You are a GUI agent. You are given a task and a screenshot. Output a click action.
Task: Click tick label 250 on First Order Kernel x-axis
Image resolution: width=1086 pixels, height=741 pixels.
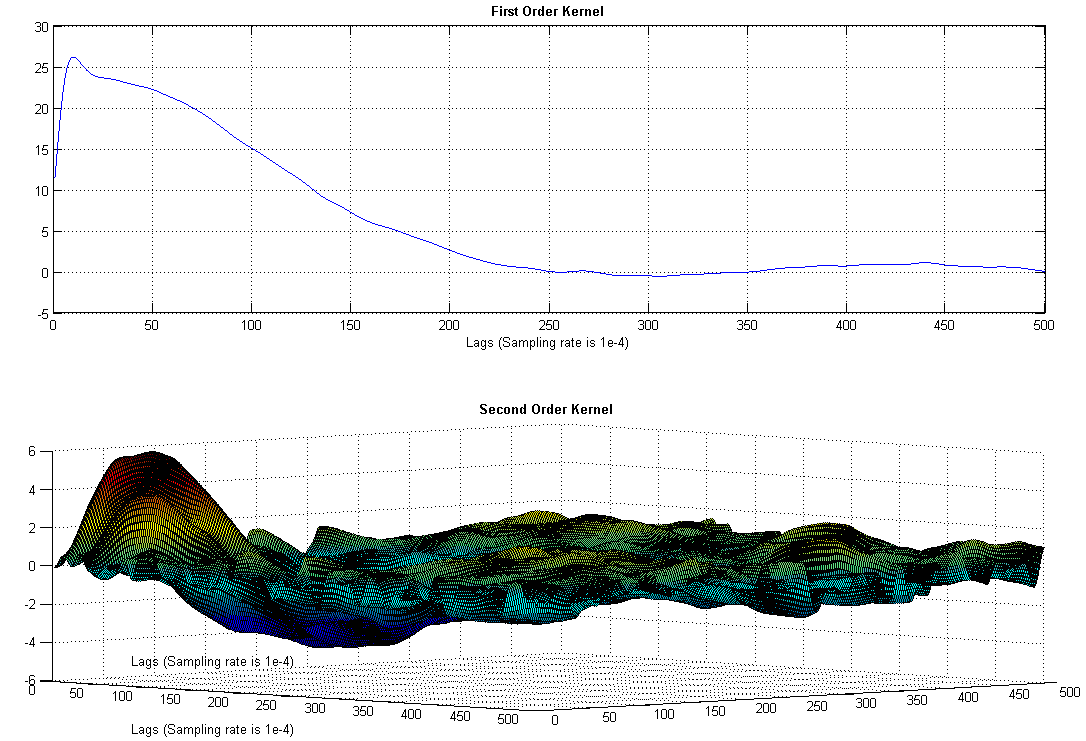tap(548, 326)
